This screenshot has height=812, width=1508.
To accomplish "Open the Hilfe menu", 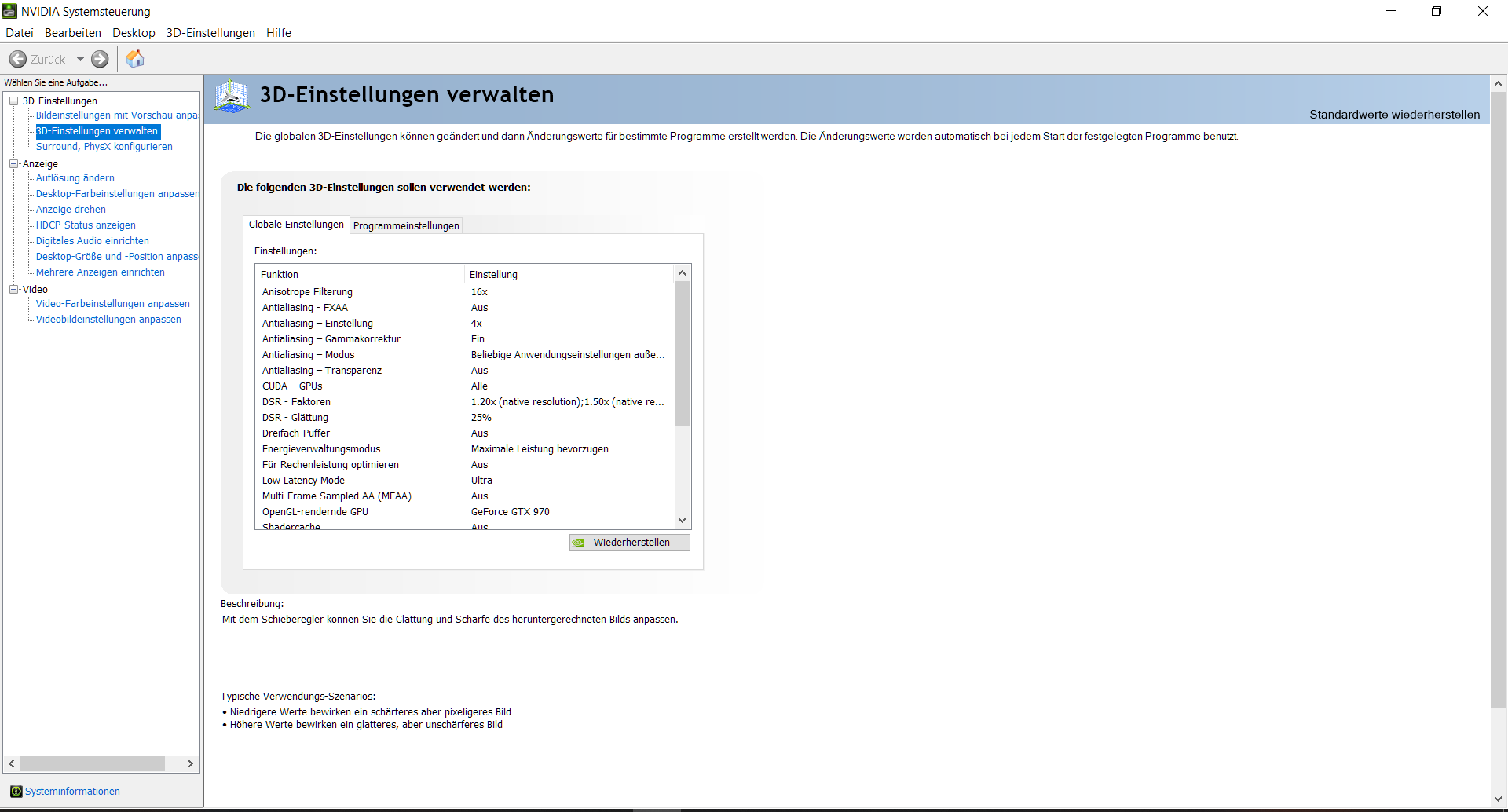I will pos(278,33).
